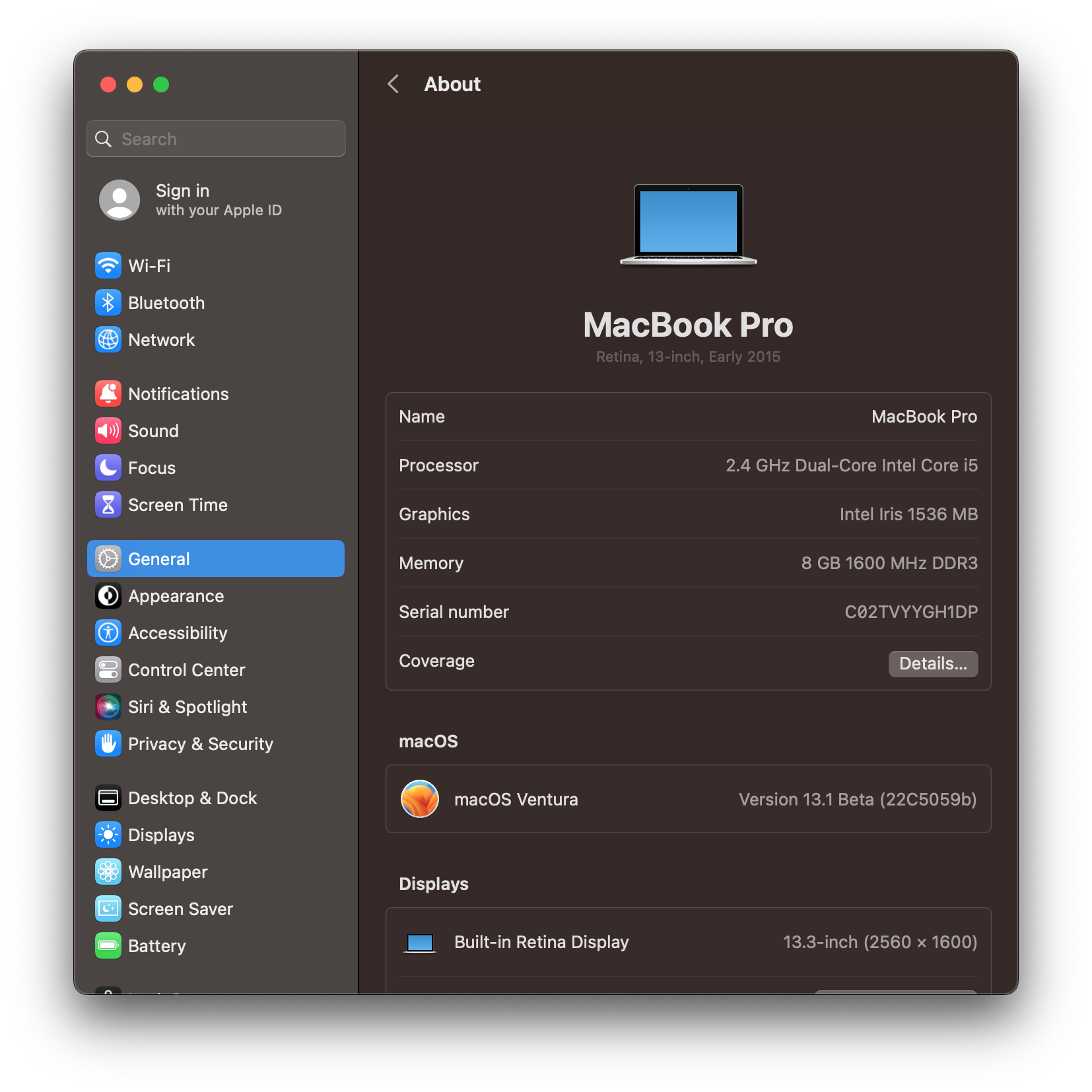Click the Control Center icon

click(108, 670)
